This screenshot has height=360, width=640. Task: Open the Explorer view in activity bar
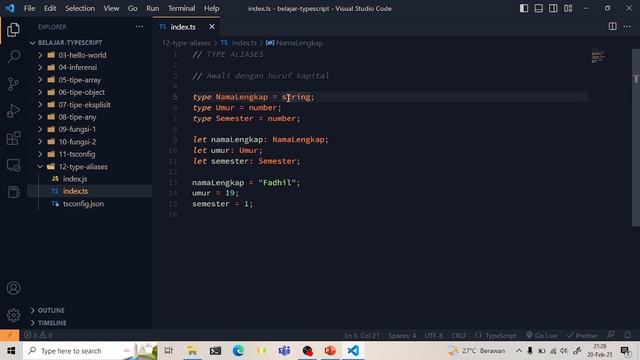tap(13, 30)
